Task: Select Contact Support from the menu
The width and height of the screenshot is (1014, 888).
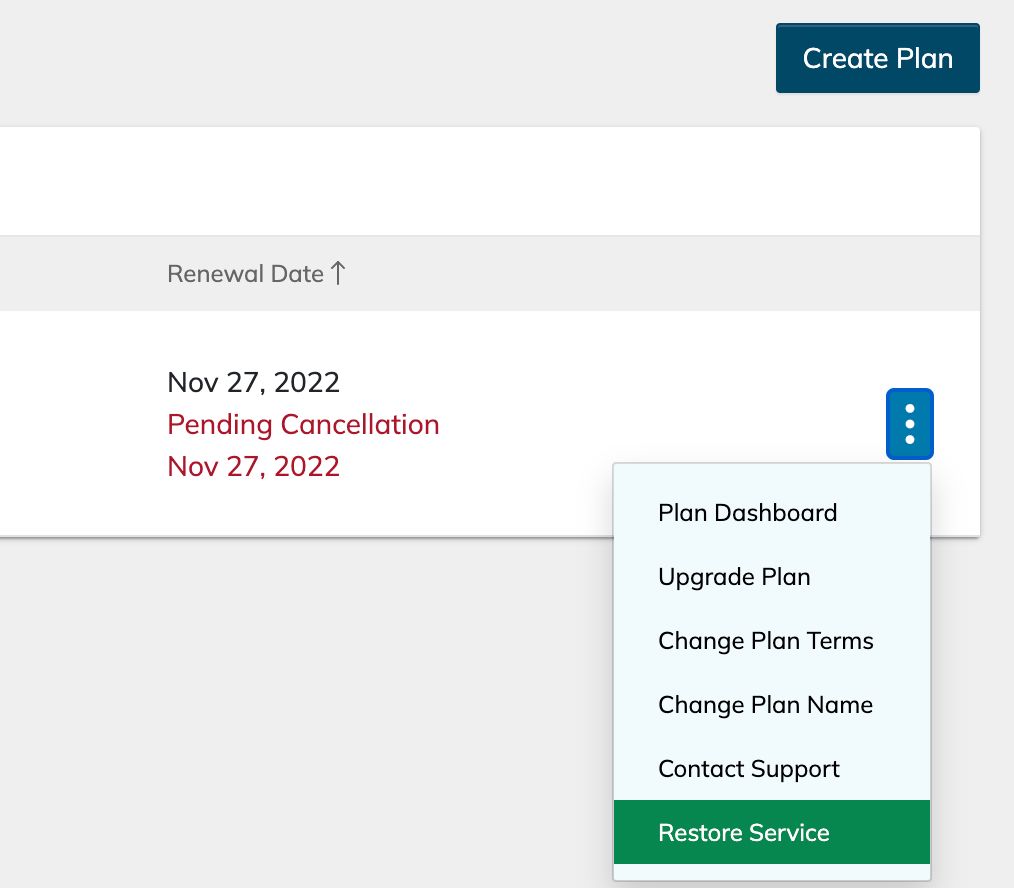Action: 748,769
